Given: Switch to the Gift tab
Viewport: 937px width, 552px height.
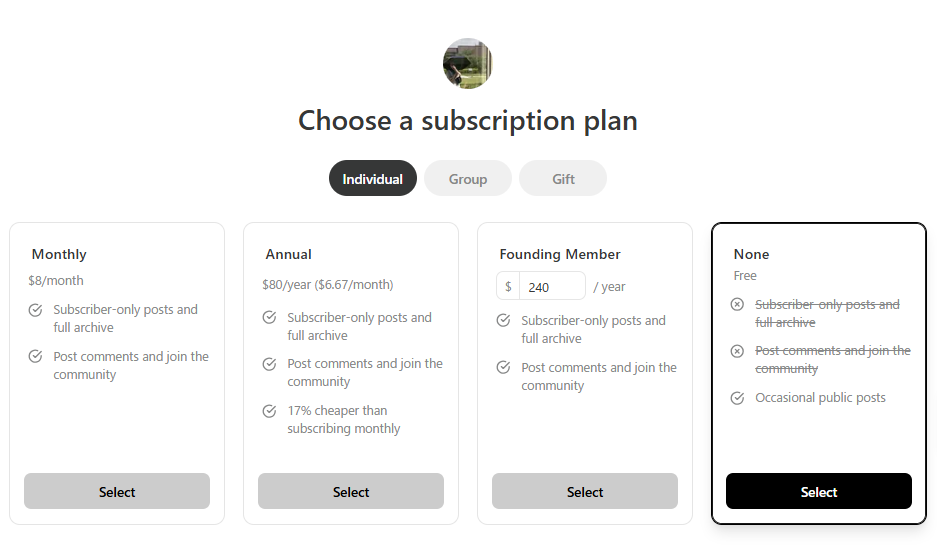Looking at the screenshot, I should click(x=563, y=179).
